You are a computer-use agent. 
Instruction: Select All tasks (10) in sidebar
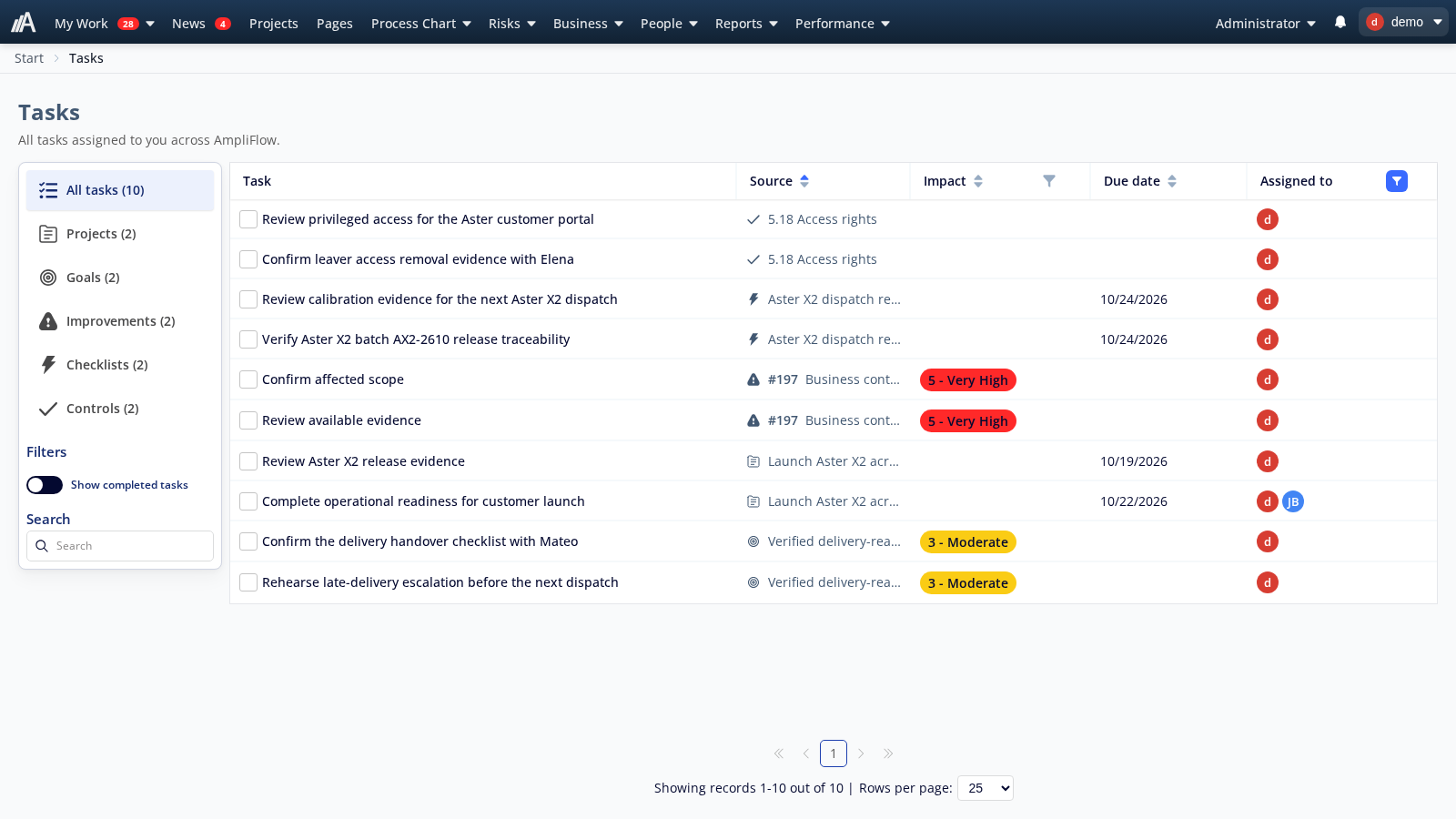click(x=120, y=190)
